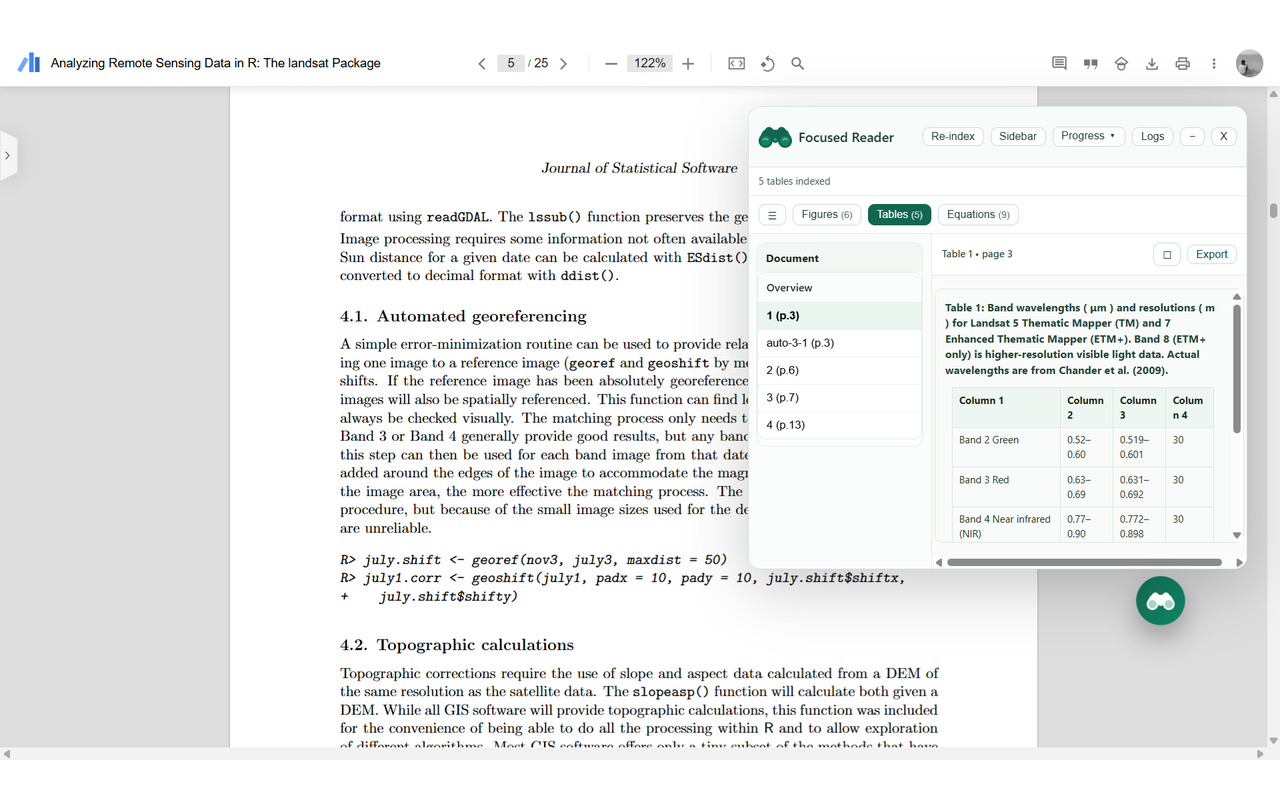
Task: Click the quote citation icon
Action: [1090, 63]
